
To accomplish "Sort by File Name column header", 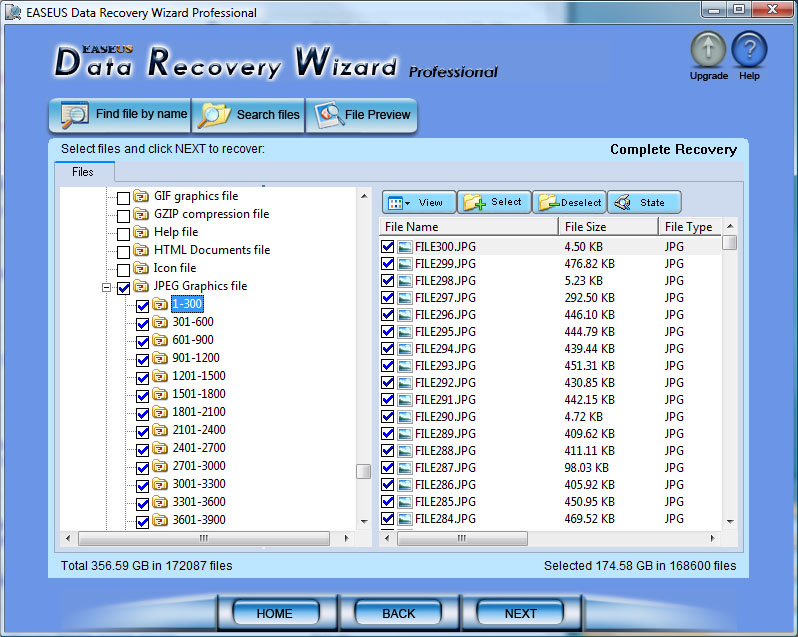I will (x=469, y=227).
